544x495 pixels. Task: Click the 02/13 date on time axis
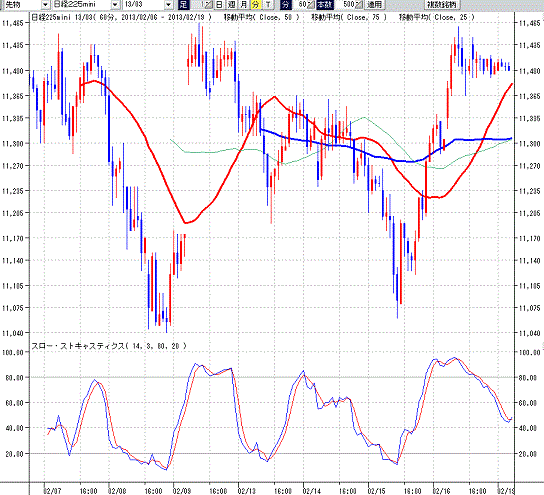(x=247, y=491)
